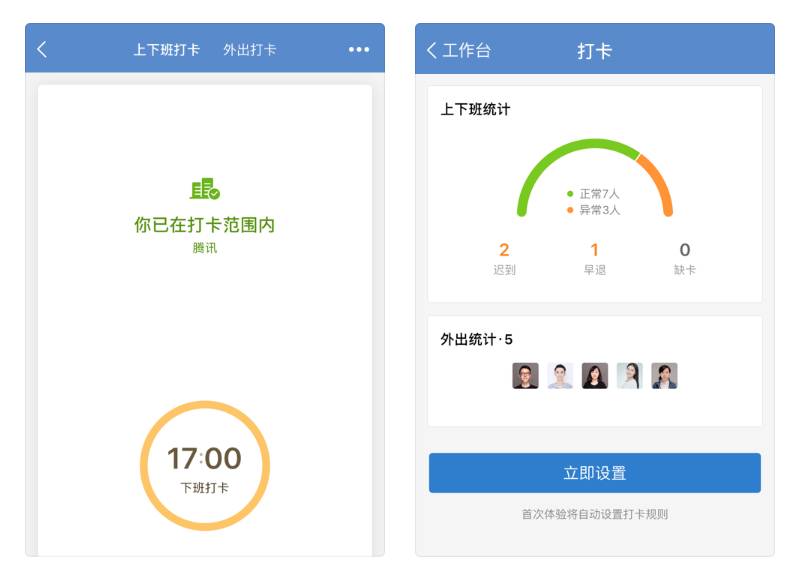797x574 pixels.
Task: Tap the back arrow on check-in screen
Action: [42, 49]
